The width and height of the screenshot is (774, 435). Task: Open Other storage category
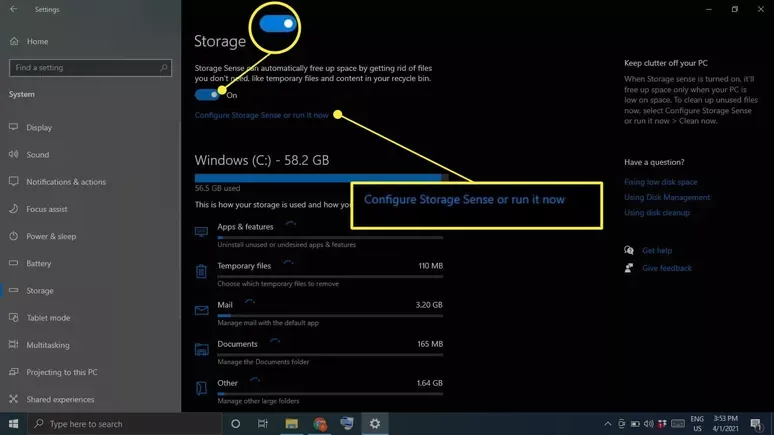click(318, 391)
